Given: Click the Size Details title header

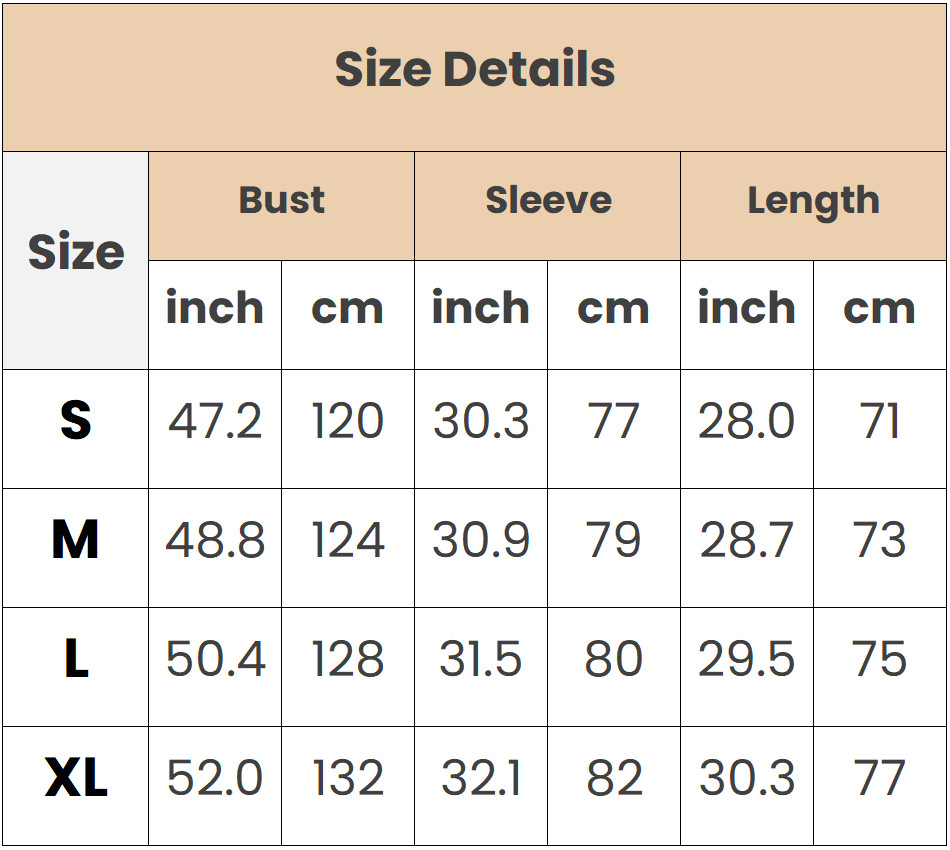Looking at the screenshot, I should click(475, 70).
